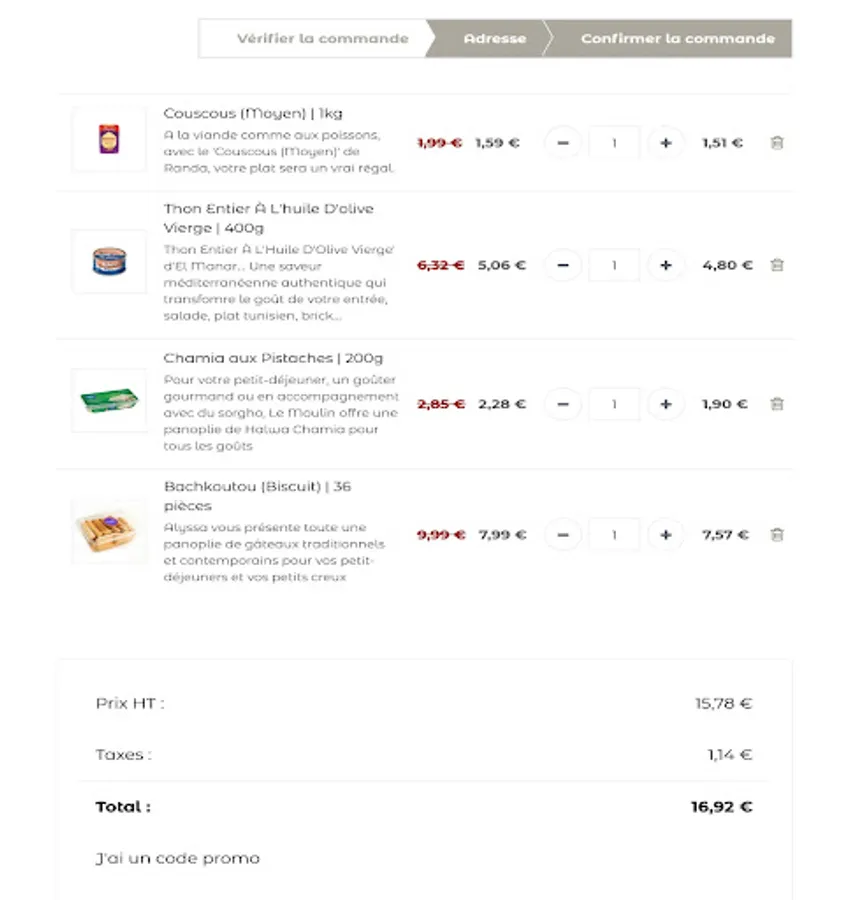Remove Thon Entier from cart via trash icon
The width and height of the screenshot is (851, 900).
pyautogui.click(x=777, y=265)
